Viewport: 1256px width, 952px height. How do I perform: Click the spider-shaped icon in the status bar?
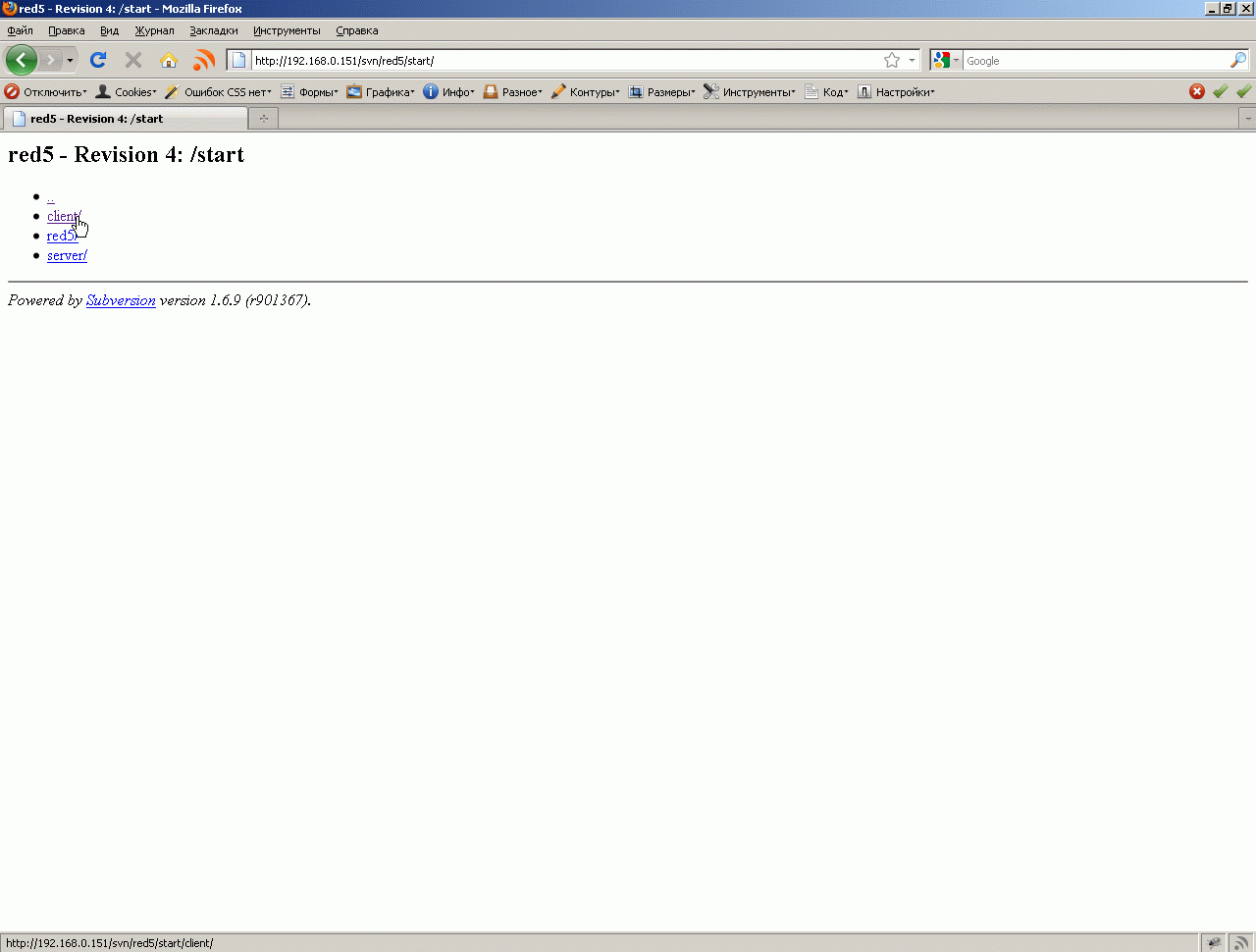[1215, 943]
